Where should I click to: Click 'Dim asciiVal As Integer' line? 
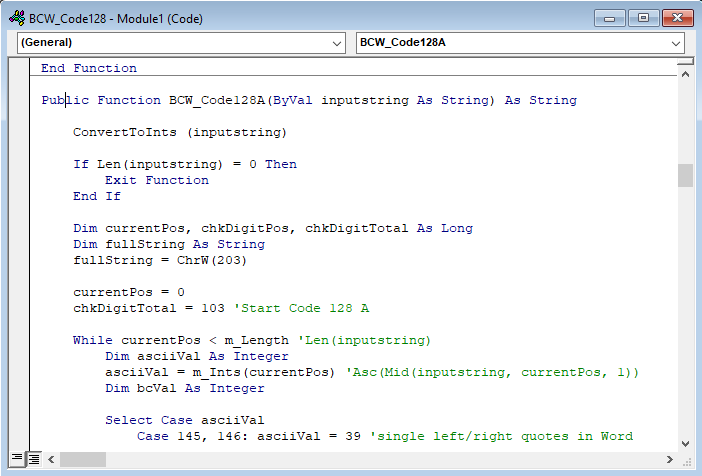(197, 356)
